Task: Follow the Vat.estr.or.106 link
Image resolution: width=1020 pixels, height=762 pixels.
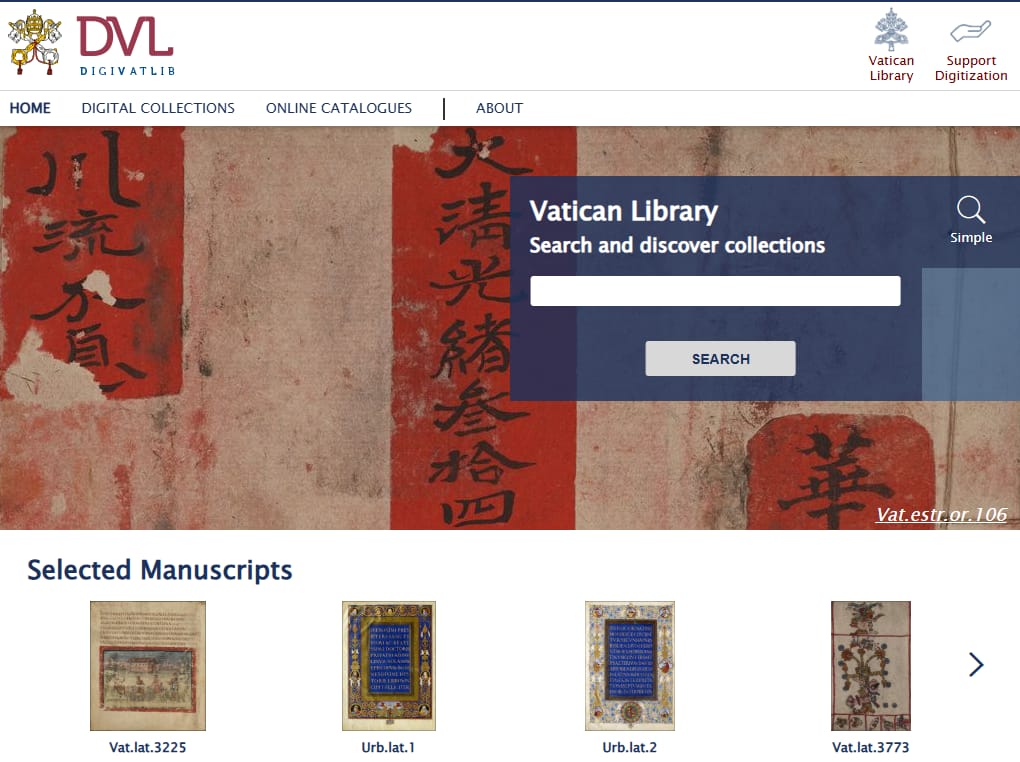Action: [941, 514]
